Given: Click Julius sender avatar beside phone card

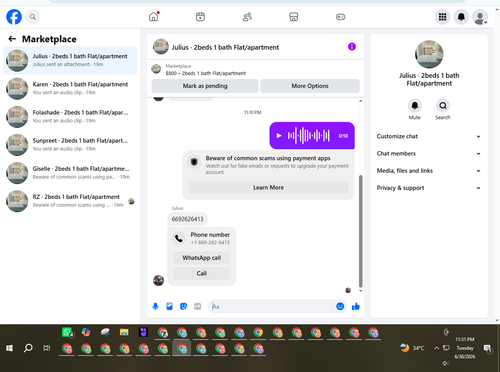Looking at the screenshot, I should 158,280.
